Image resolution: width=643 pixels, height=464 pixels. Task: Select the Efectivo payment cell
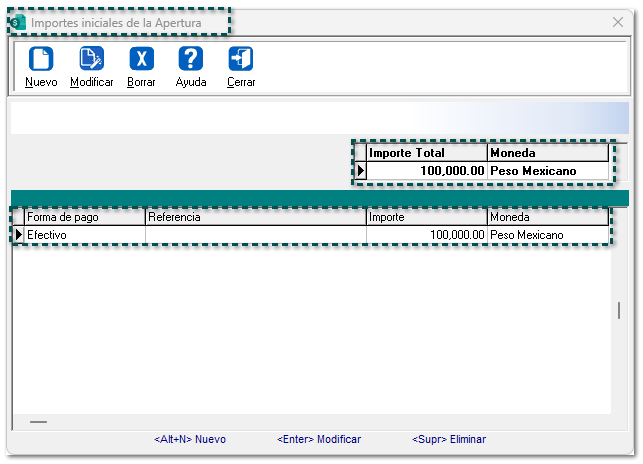point(84,235)
